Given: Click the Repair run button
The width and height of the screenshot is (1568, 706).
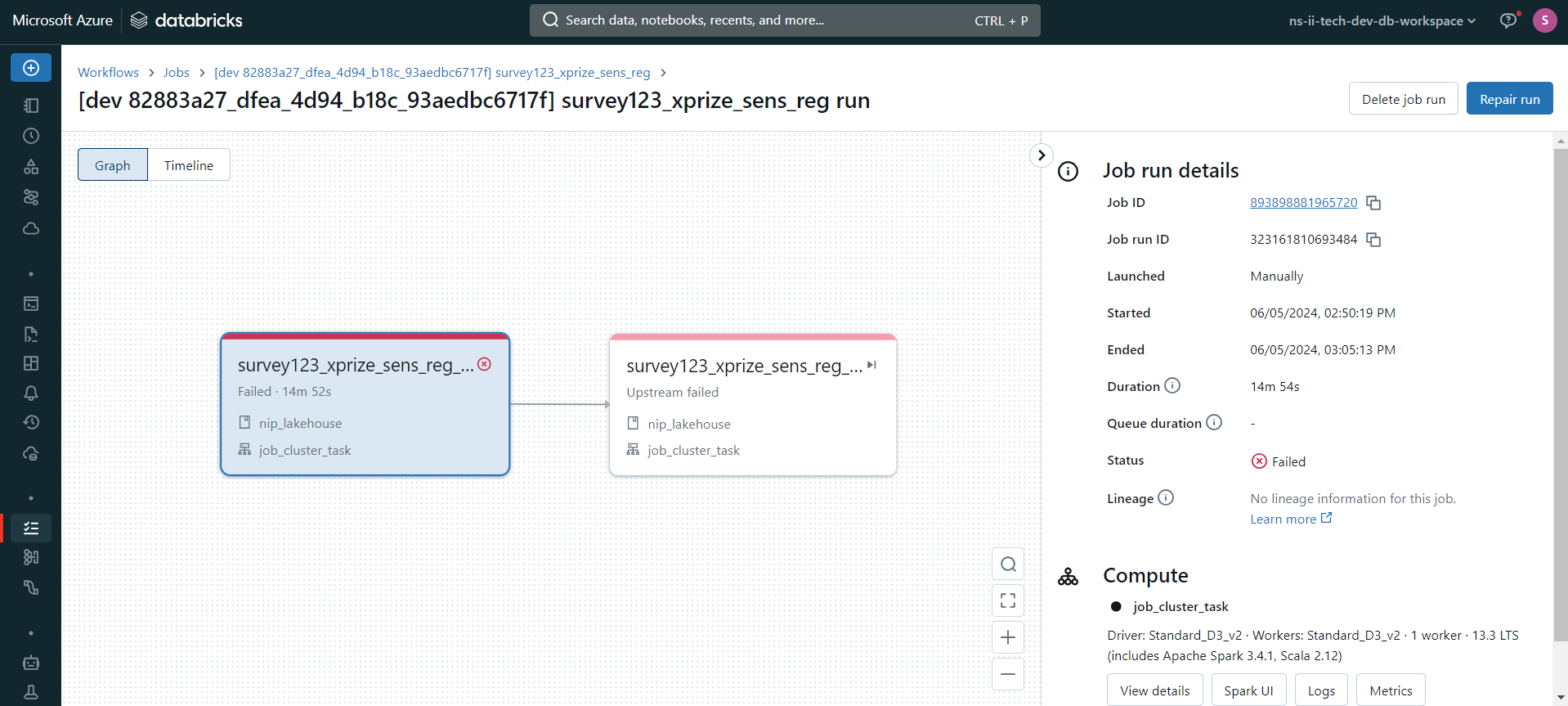Looking at the screenshot, I should point(1509,99).
